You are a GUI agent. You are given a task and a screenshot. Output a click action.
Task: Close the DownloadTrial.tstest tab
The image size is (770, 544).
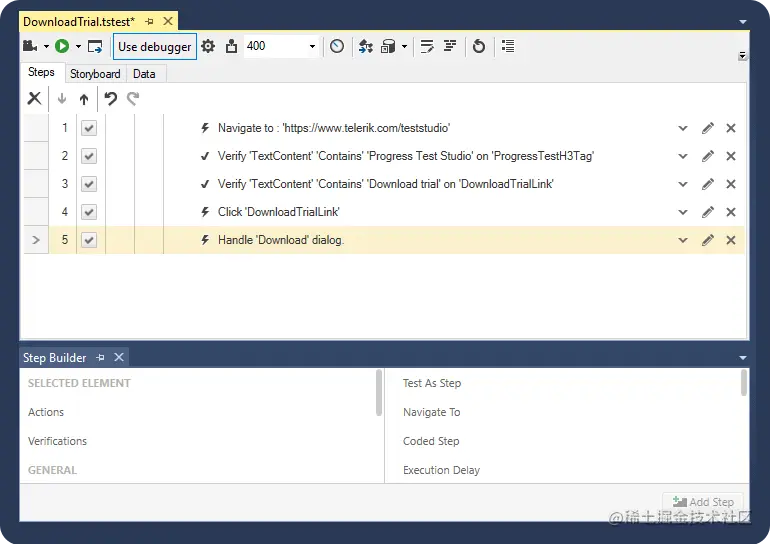point(168,21)
